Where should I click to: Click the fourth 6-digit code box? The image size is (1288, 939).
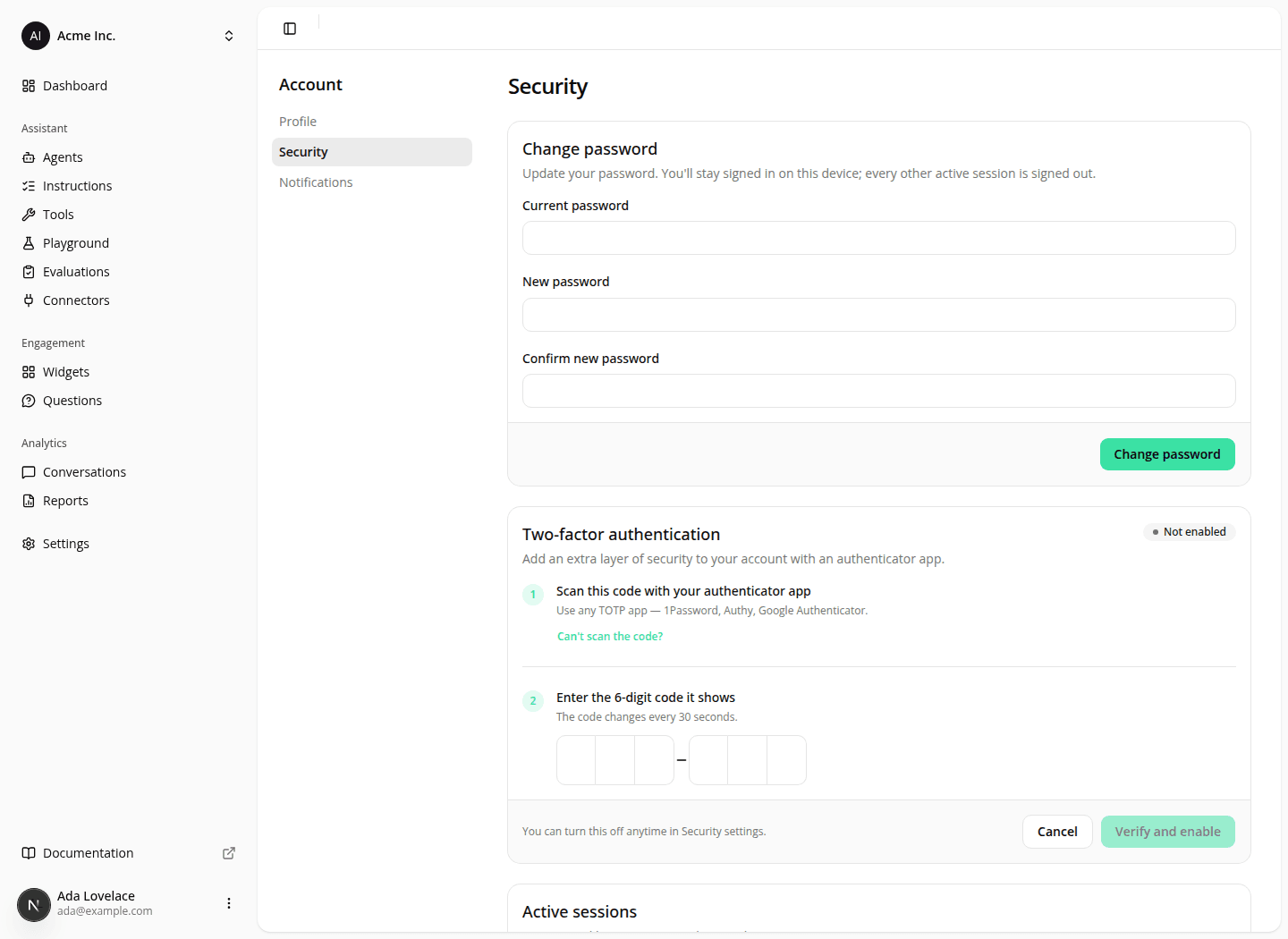tap(708, 760)
